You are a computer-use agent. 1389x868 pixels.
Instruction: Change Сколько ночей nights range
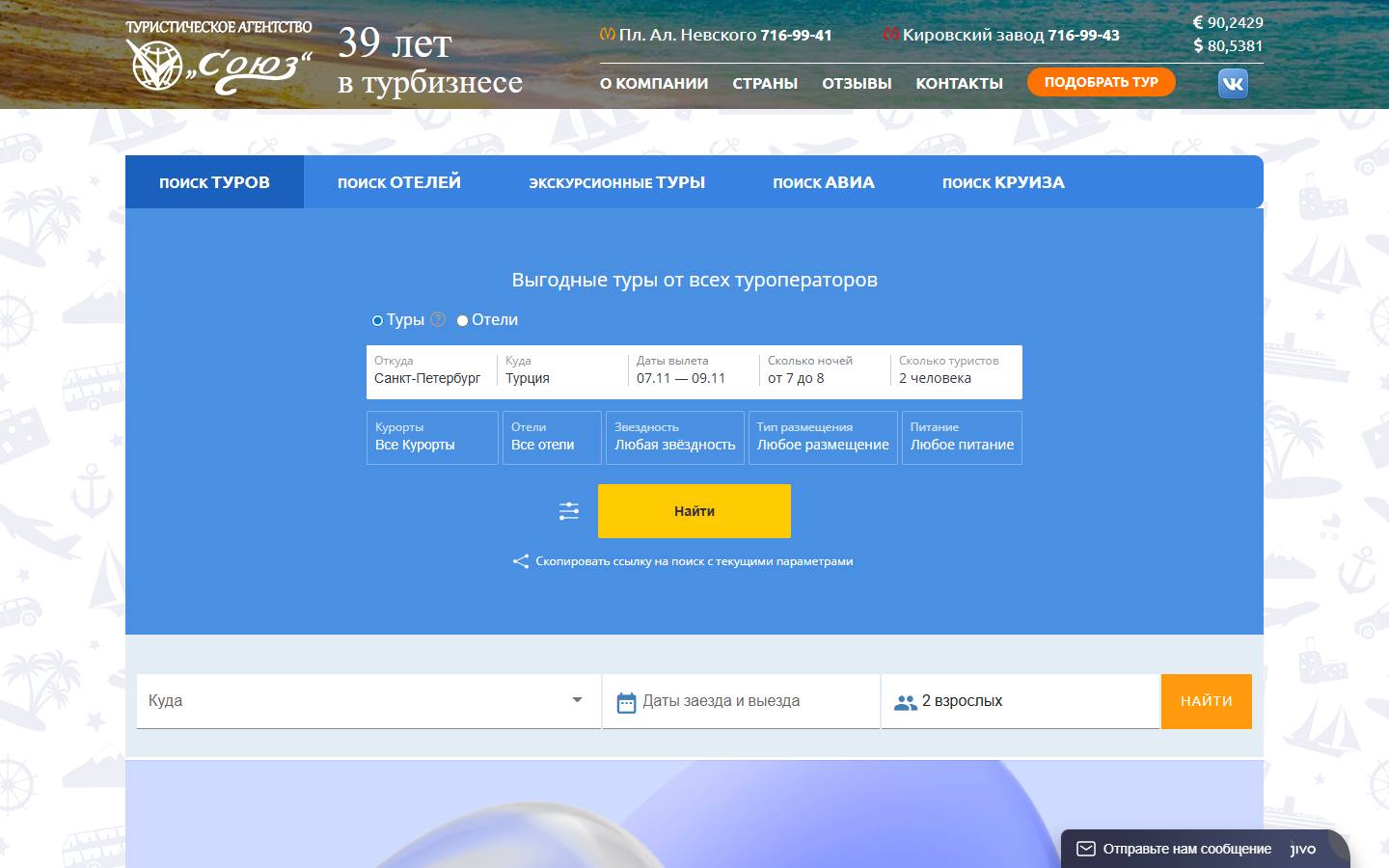tap(825, 371)
